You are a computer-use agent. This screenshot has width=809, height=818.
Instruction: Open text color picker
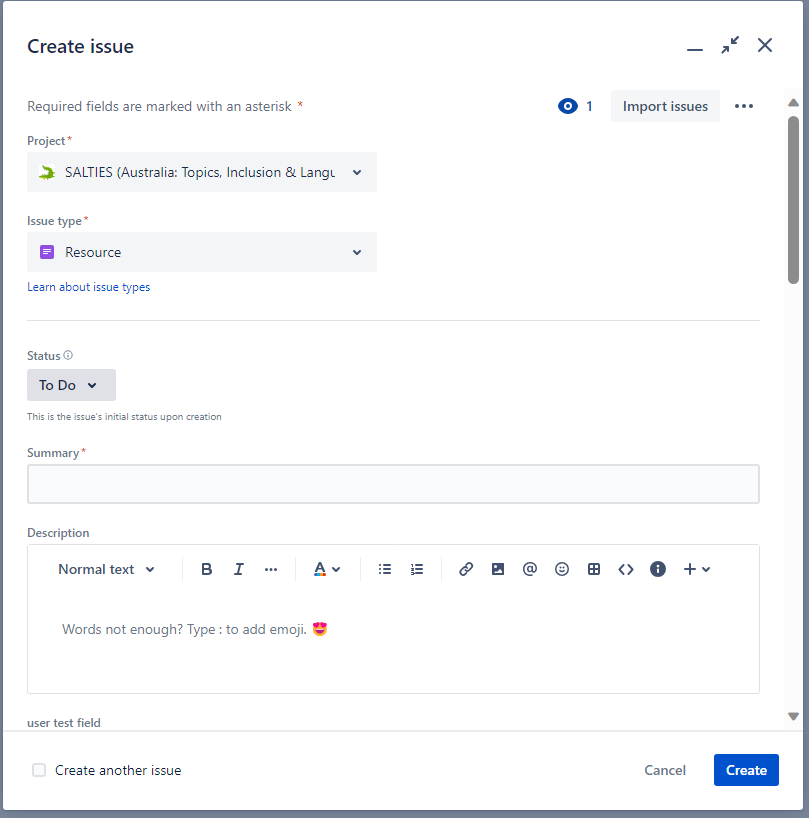[x=327, y=569]
